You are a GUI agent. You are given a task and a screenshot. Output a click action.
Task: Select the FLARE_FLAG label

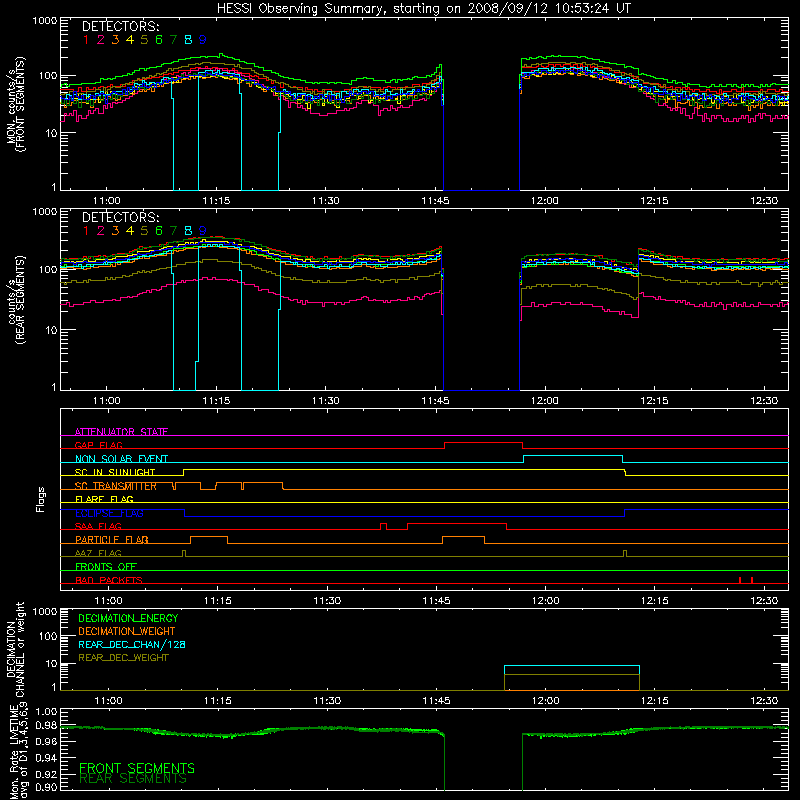pyautogui.click(x=104, y=499)
